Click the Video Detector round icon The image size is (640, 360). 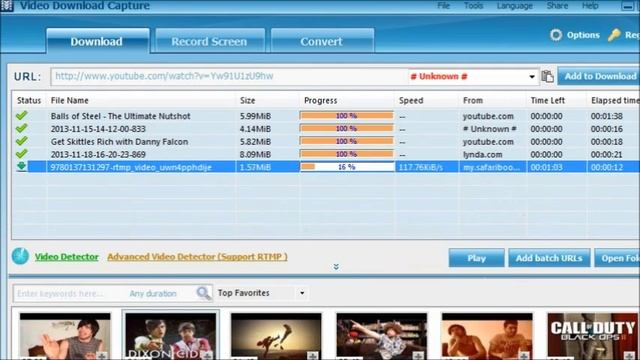pyautogui.click(x=20, y=256)
